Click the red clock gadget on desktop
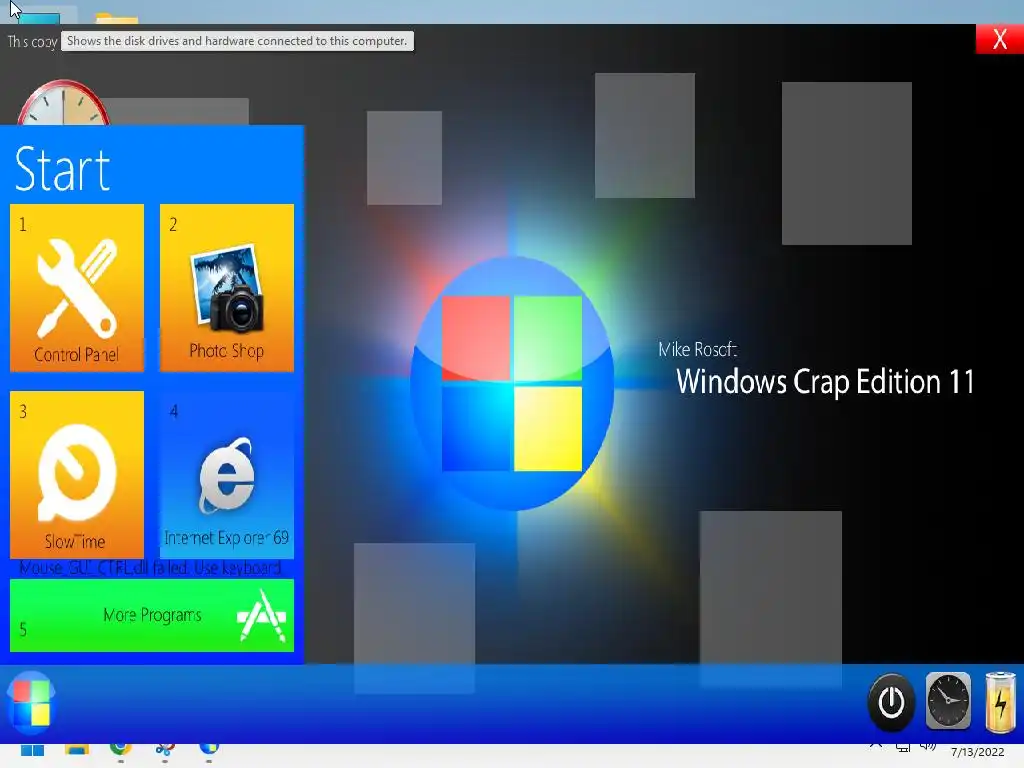 click(x=63, y=103)
